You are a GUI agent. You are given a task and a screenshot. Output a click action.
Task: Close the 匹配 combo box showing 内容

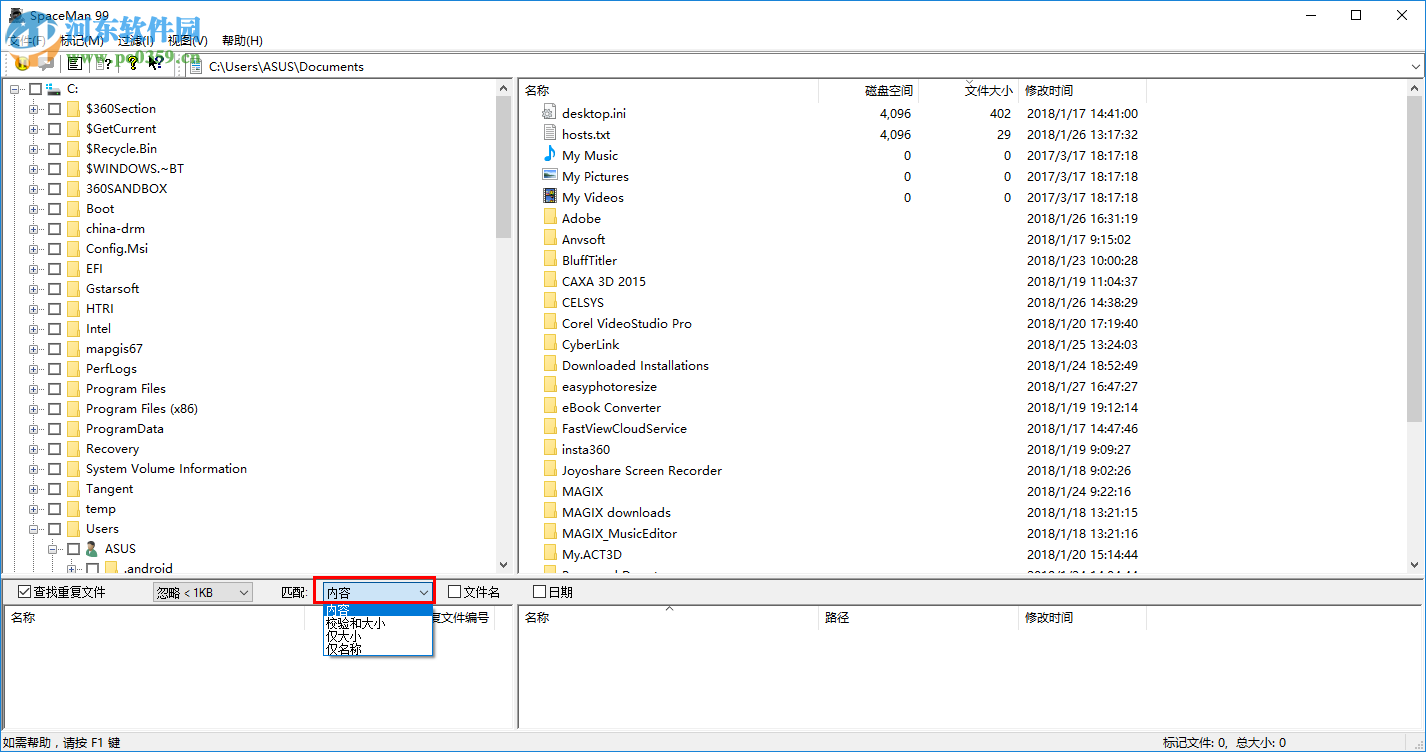[x=378, y=593]
